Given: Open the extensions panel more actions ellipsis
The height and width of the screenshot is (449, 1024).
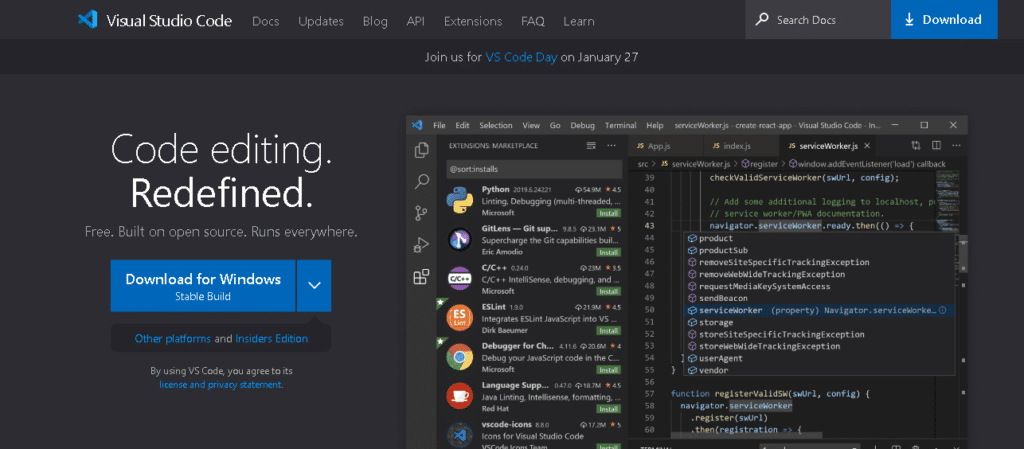Looking at the screenshot, I should click(611, 145).
